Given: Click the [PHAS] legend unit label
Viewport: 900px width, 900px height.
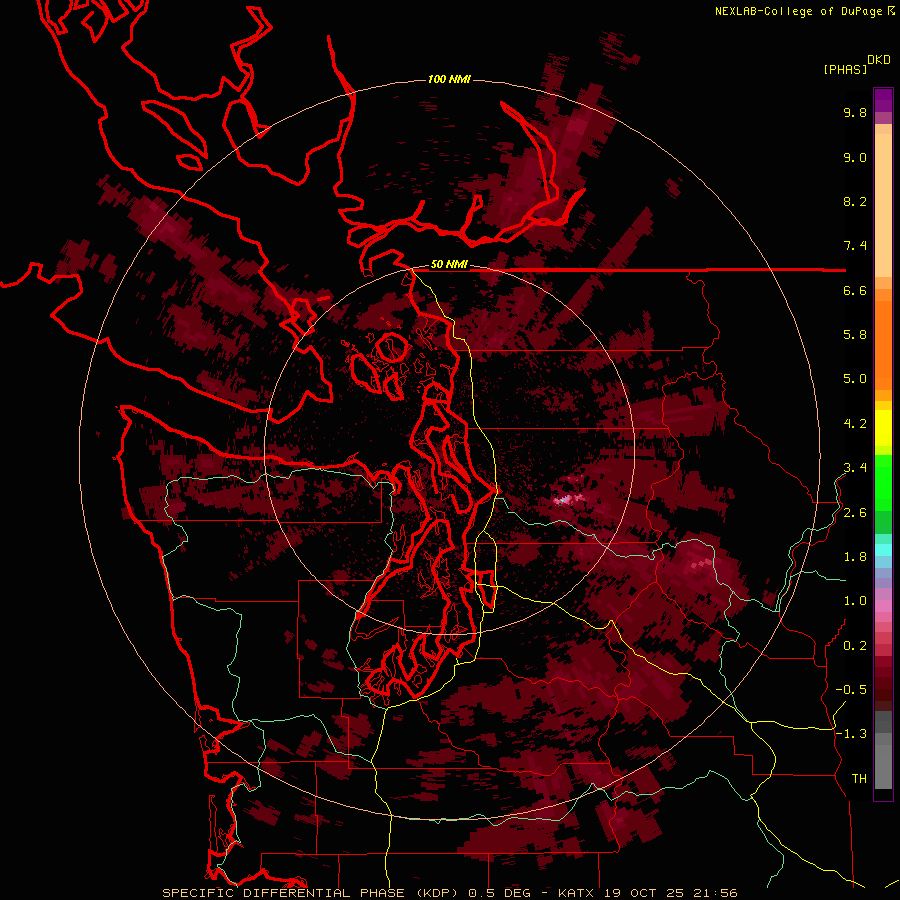Looking at the screenshot, I should pyautogui.click(x=845, y=69).
